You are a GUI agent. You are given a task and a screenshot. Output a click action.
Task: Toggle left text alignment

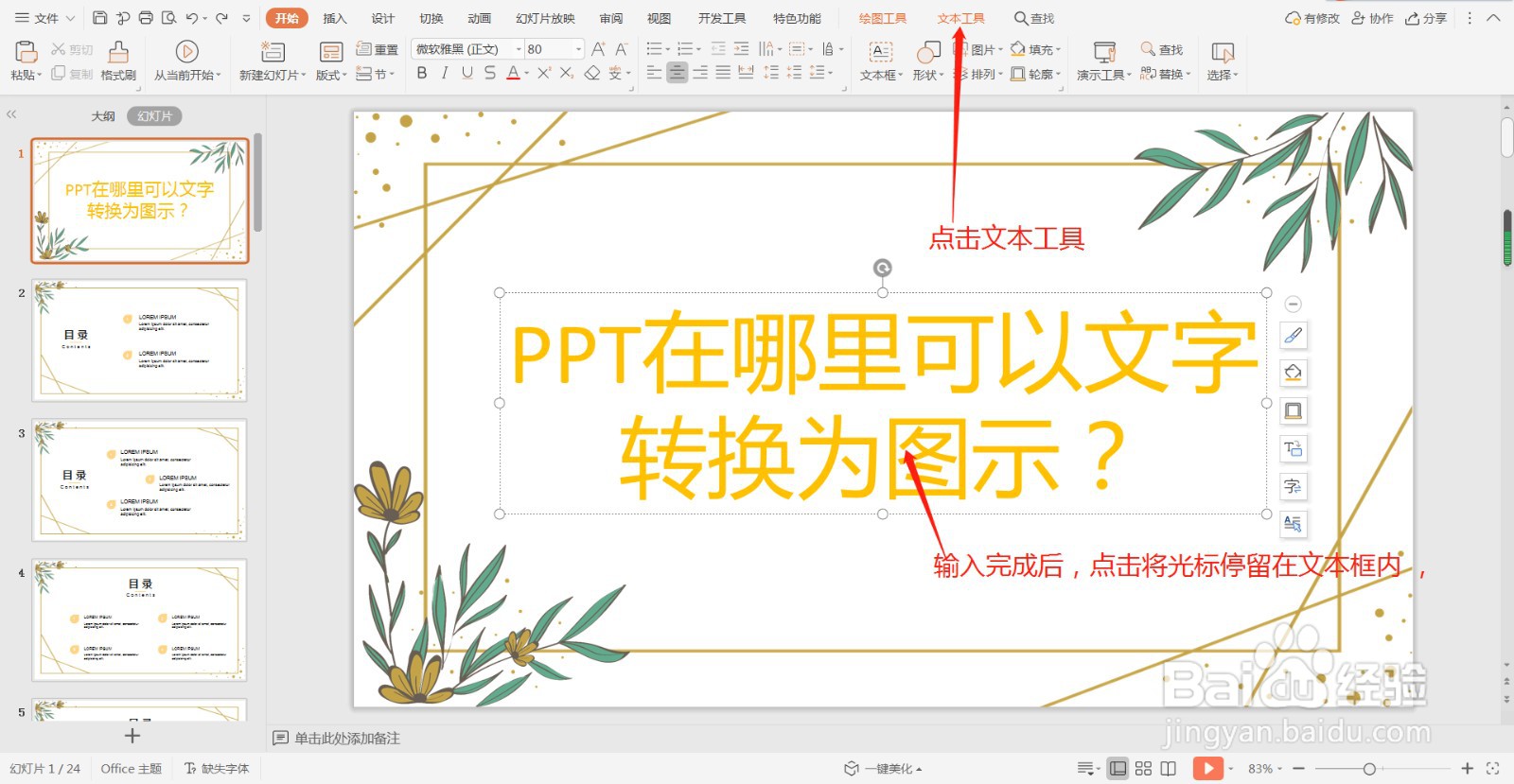(x=654, y=73)
